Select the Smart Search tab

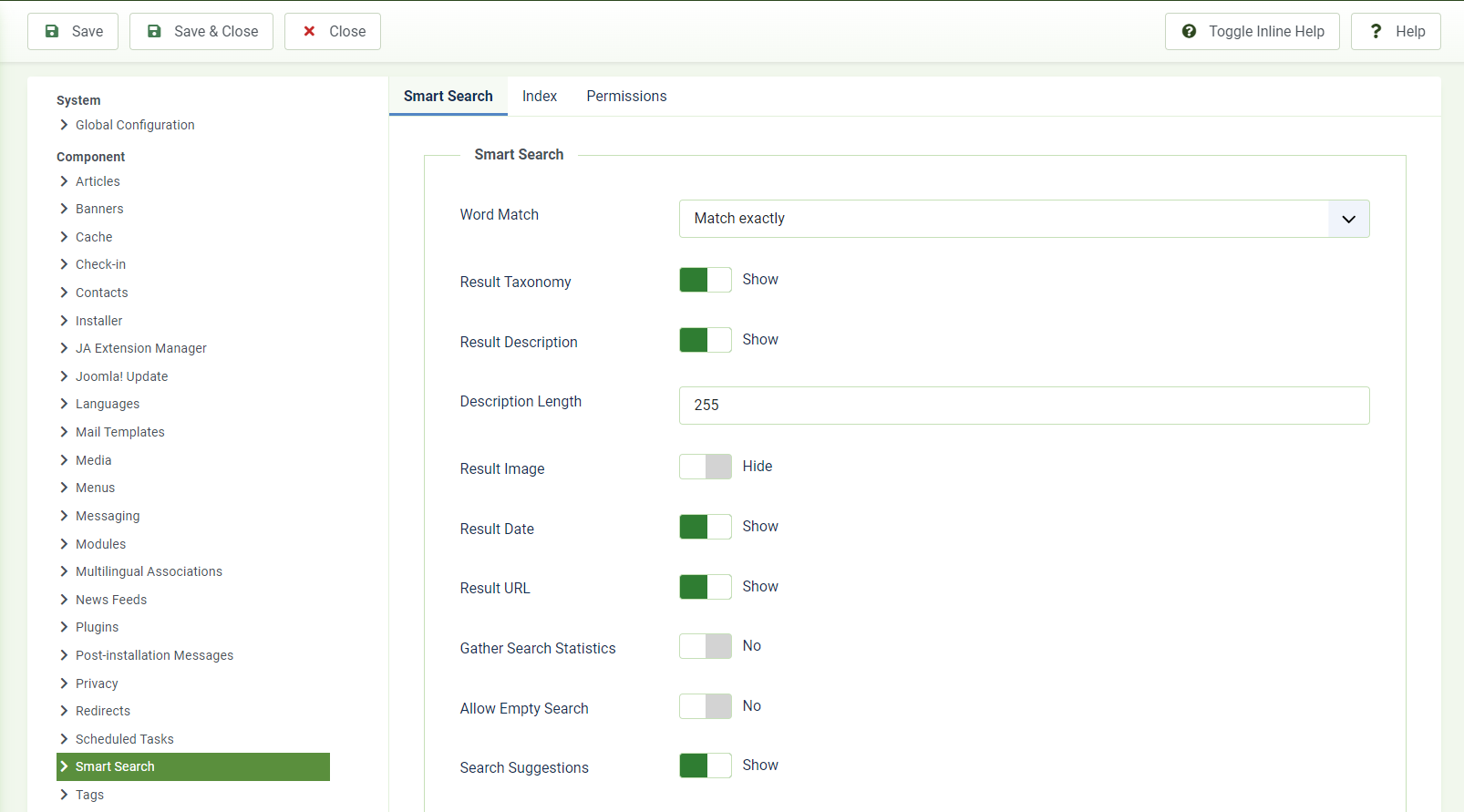click(x=448, y=96)
